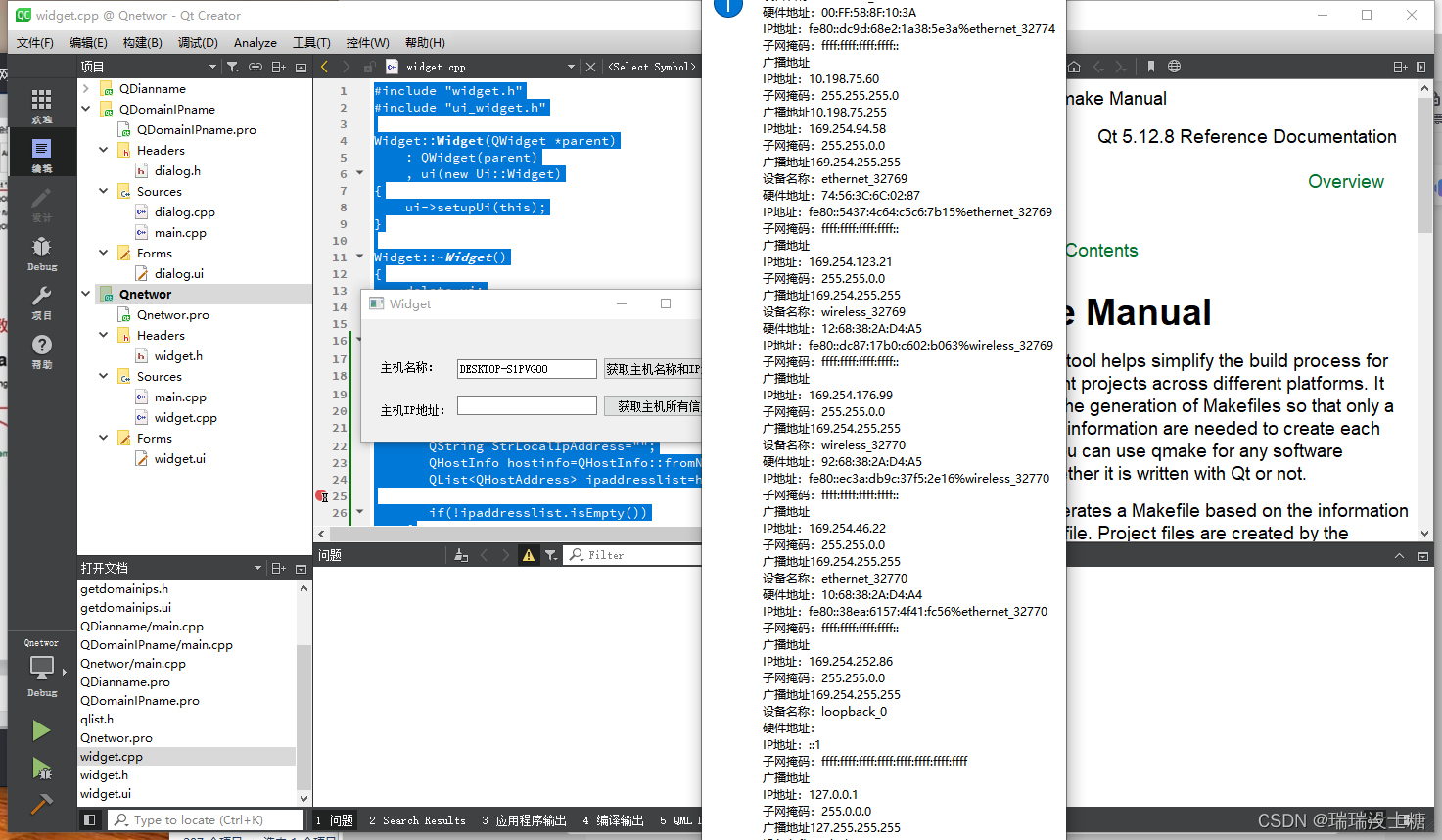Toggle the bookmark icon in editor toolbar
The width and height of the screenshot is (1442, 840).
[x=1149, y=66]
